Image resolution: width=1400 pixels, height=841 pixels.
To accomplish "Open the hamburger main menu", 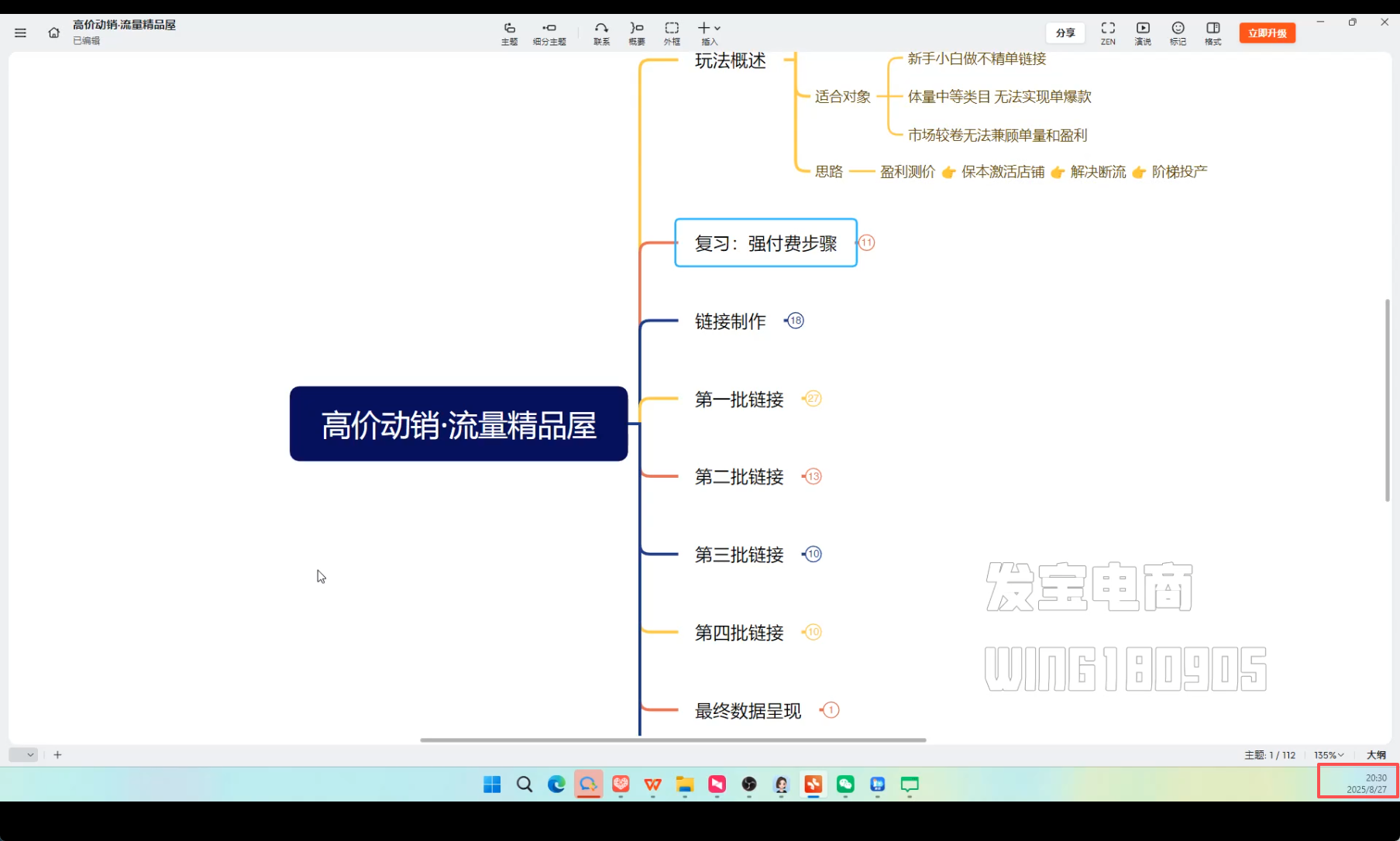I will tap(21, 33).
